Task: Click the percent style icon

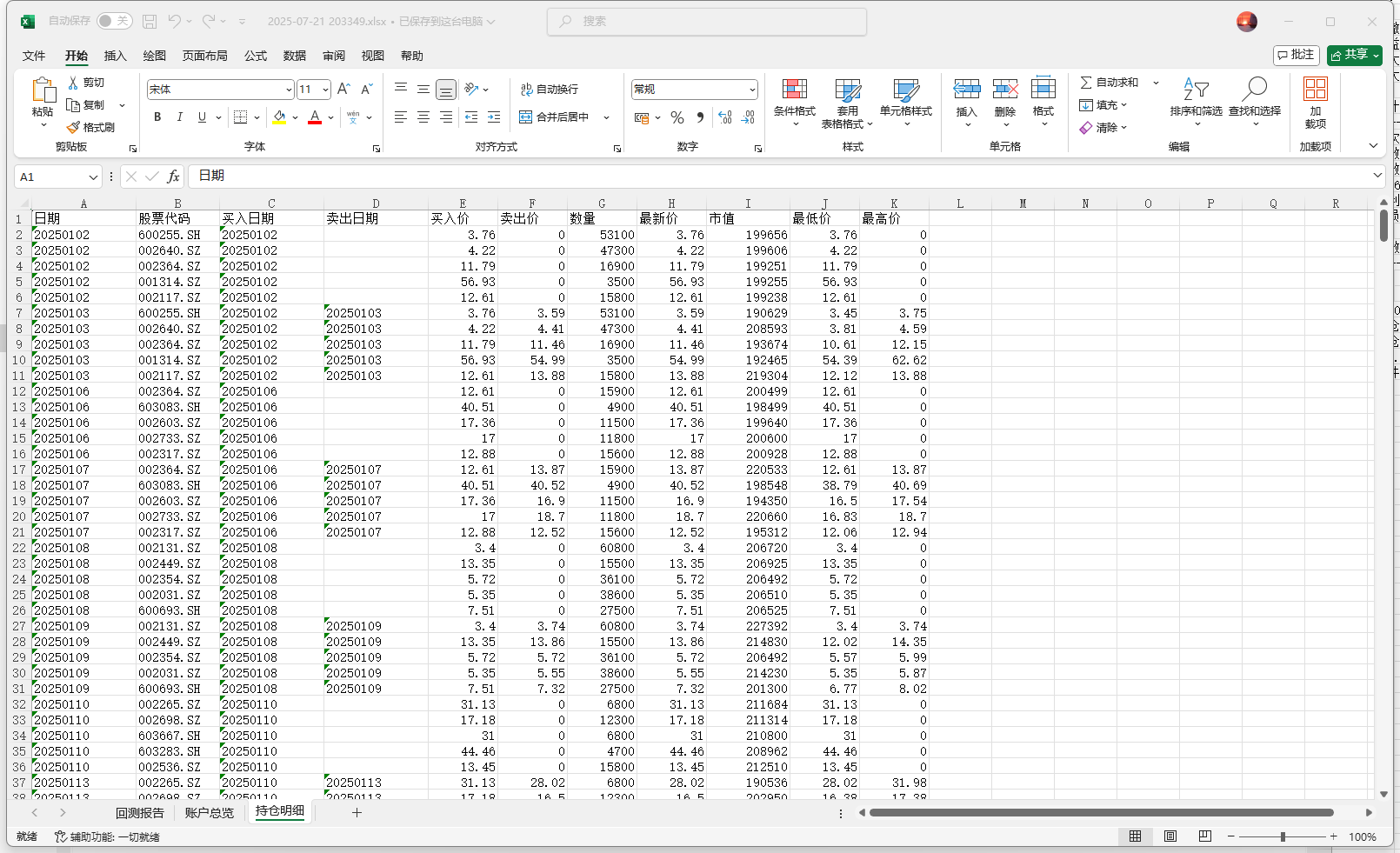Action: click(x=677, y=117)
